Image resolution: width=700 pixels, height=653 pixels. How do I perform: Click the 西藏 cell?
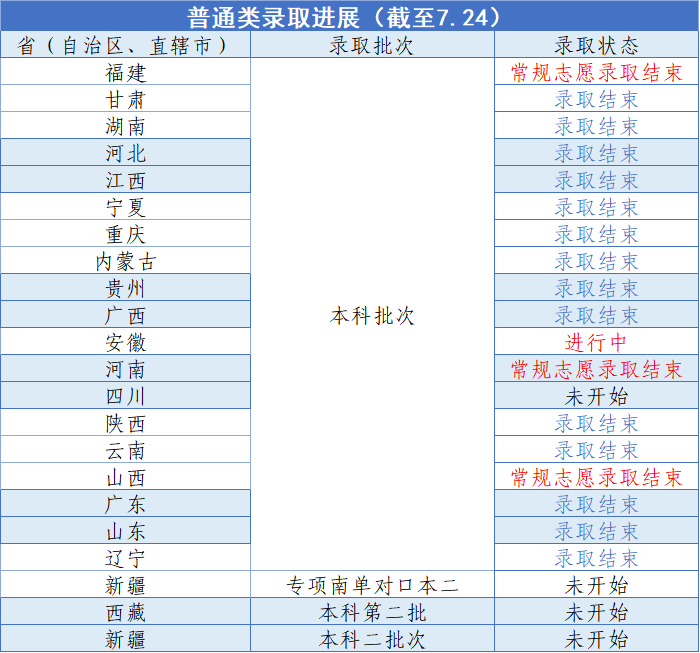point(125,612)
